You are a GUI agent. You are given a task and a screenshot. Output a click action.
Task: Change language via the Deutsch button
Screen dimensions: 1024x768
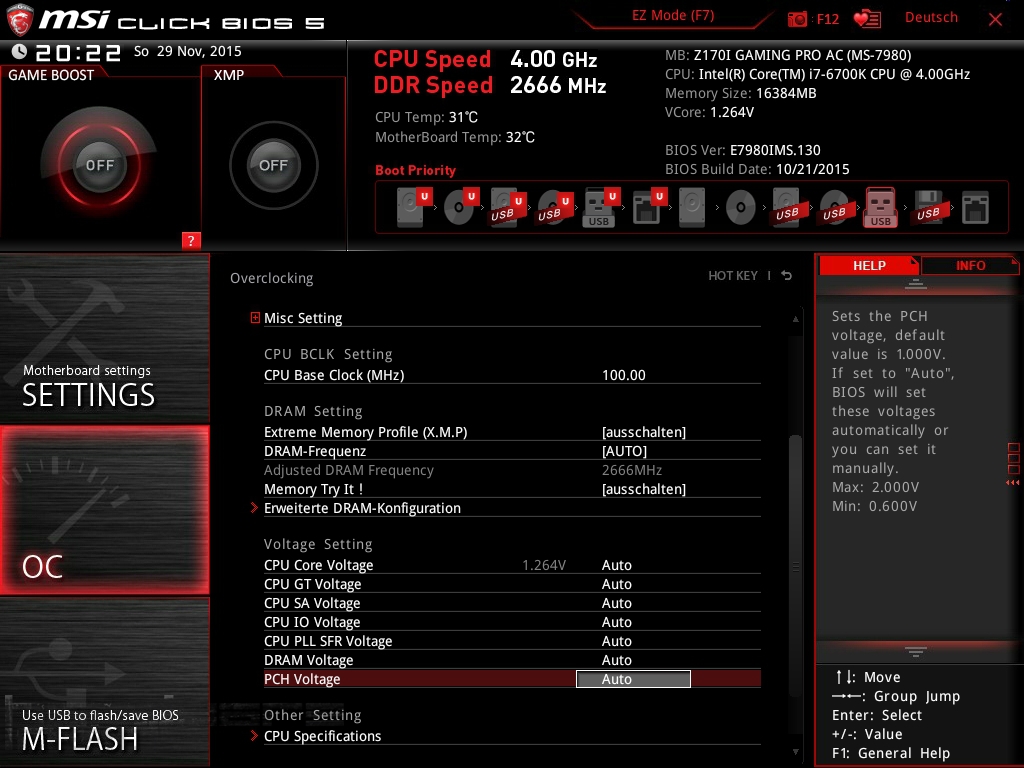(x=930, y=17)
